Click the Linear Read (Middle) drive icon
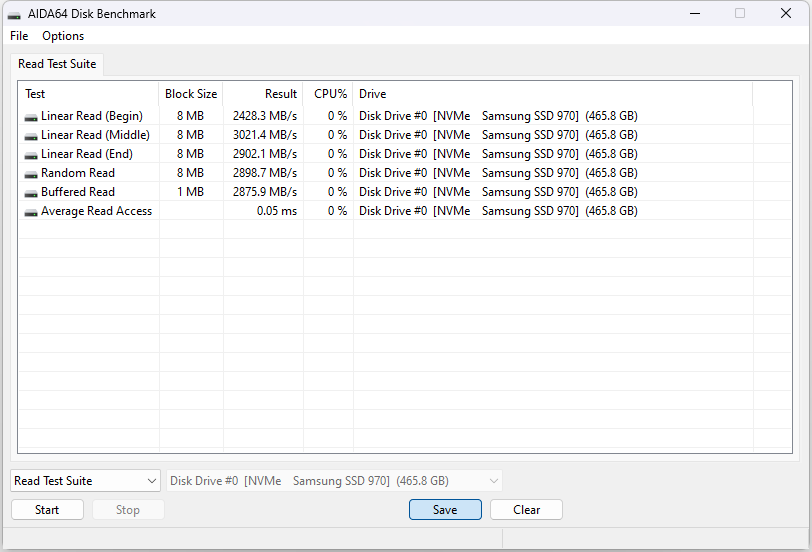Screen dimensions: 812x552 tap(31, 137)
